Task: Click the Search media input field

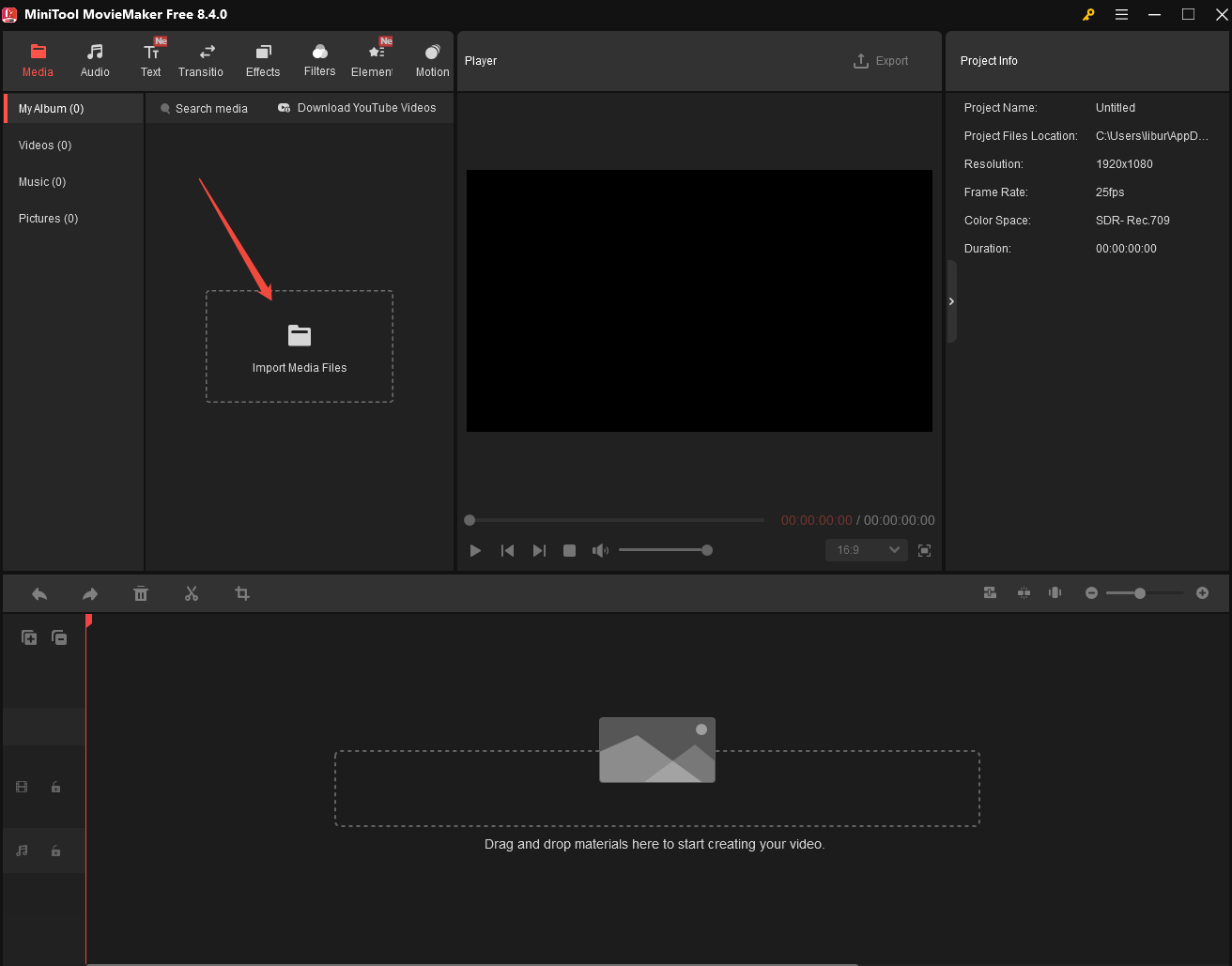Action: [203, 107]
